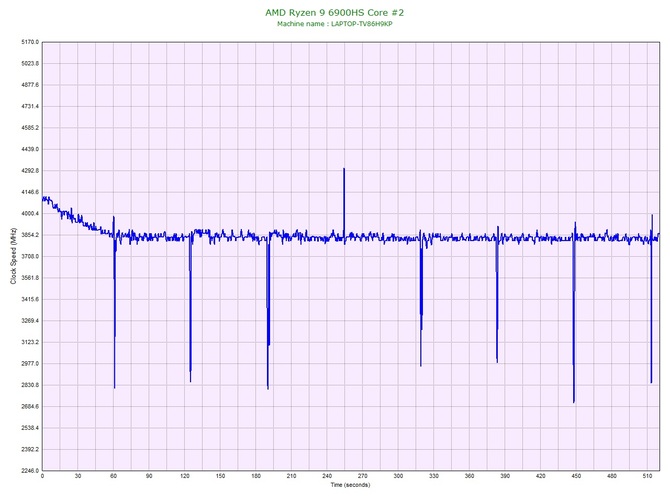
Task: Click the 4292.8 y-axis value
Action: pyautogui.click(x=30, y=171)
